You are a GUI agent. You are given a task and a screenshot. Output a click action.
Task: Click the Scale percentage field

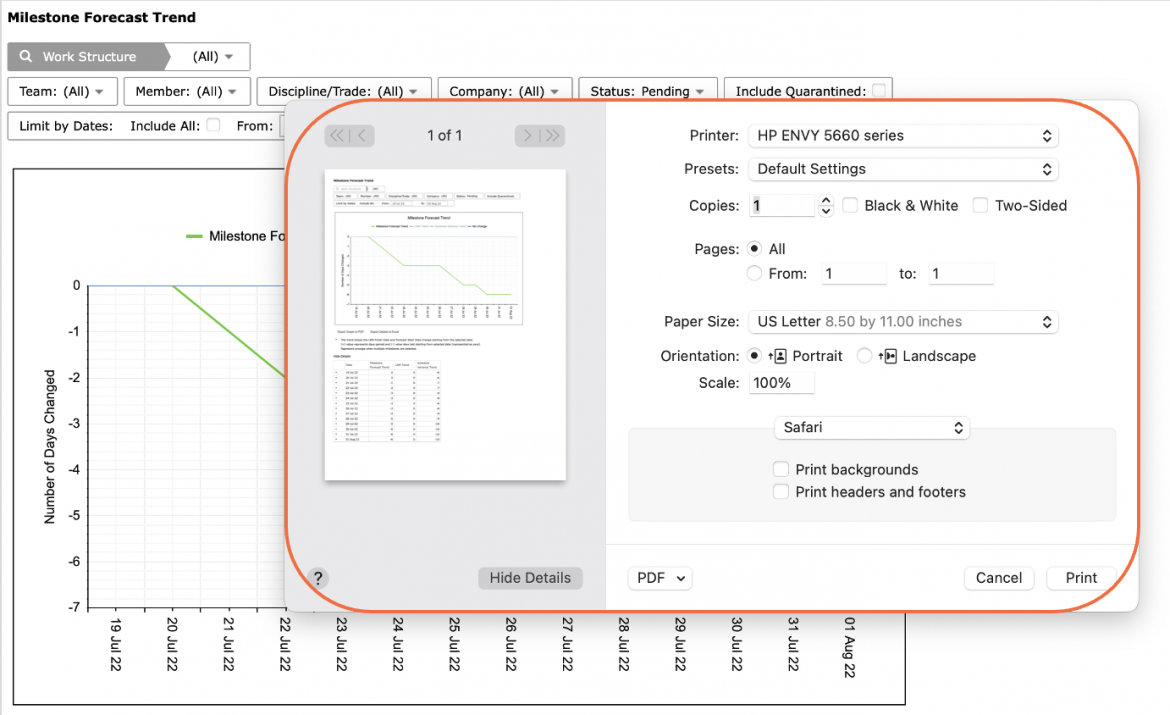781,383
